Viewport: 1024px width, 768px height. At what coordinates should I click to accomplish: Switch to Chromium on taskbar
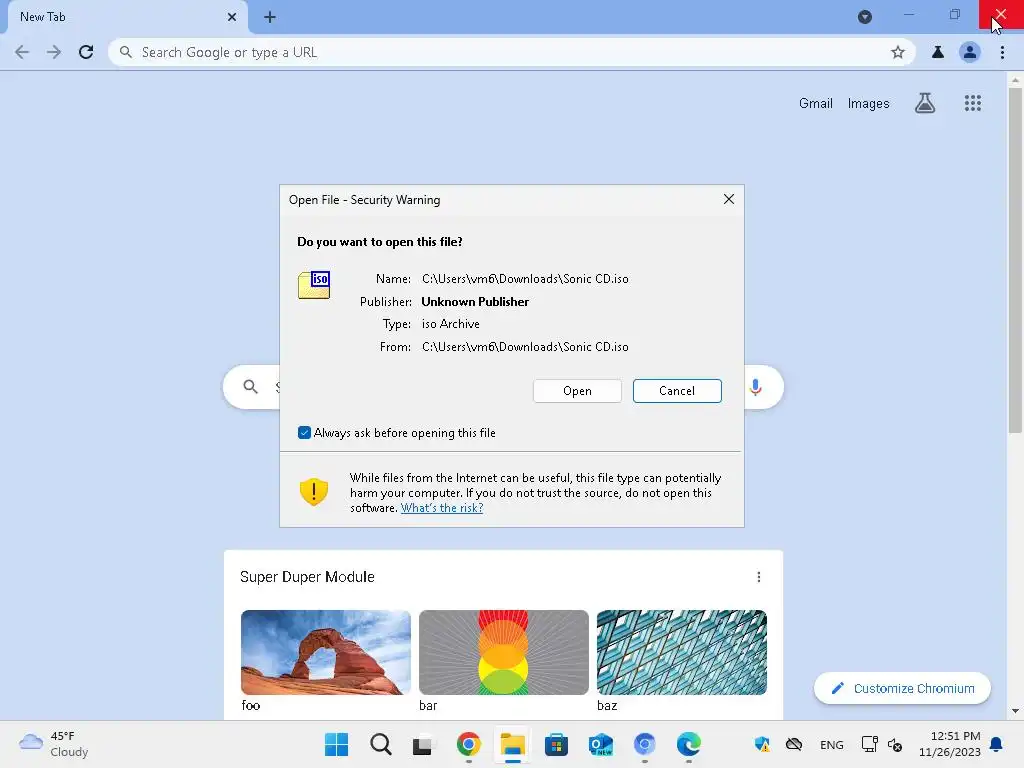(x=645, y=744)
